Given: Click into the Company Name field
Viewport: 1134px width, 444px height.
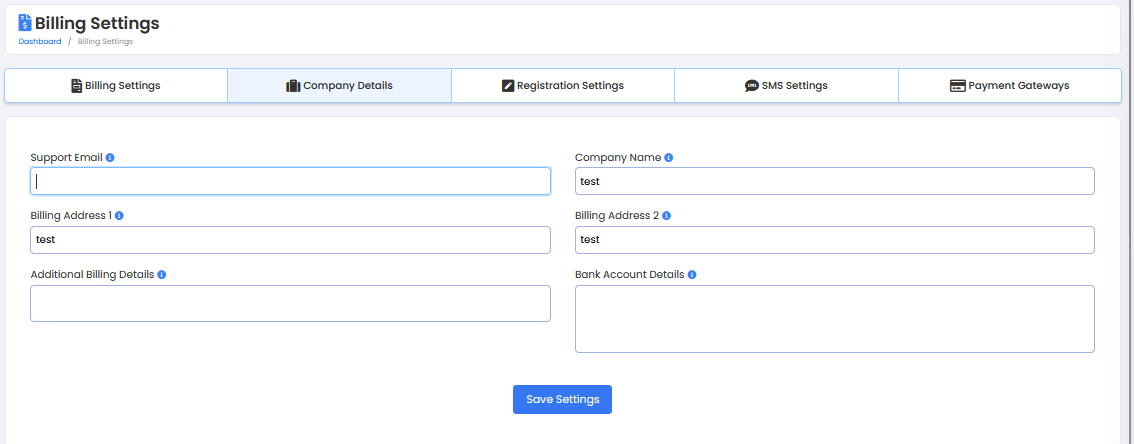Looking at the screenshot, I should [x=834, y=181].
